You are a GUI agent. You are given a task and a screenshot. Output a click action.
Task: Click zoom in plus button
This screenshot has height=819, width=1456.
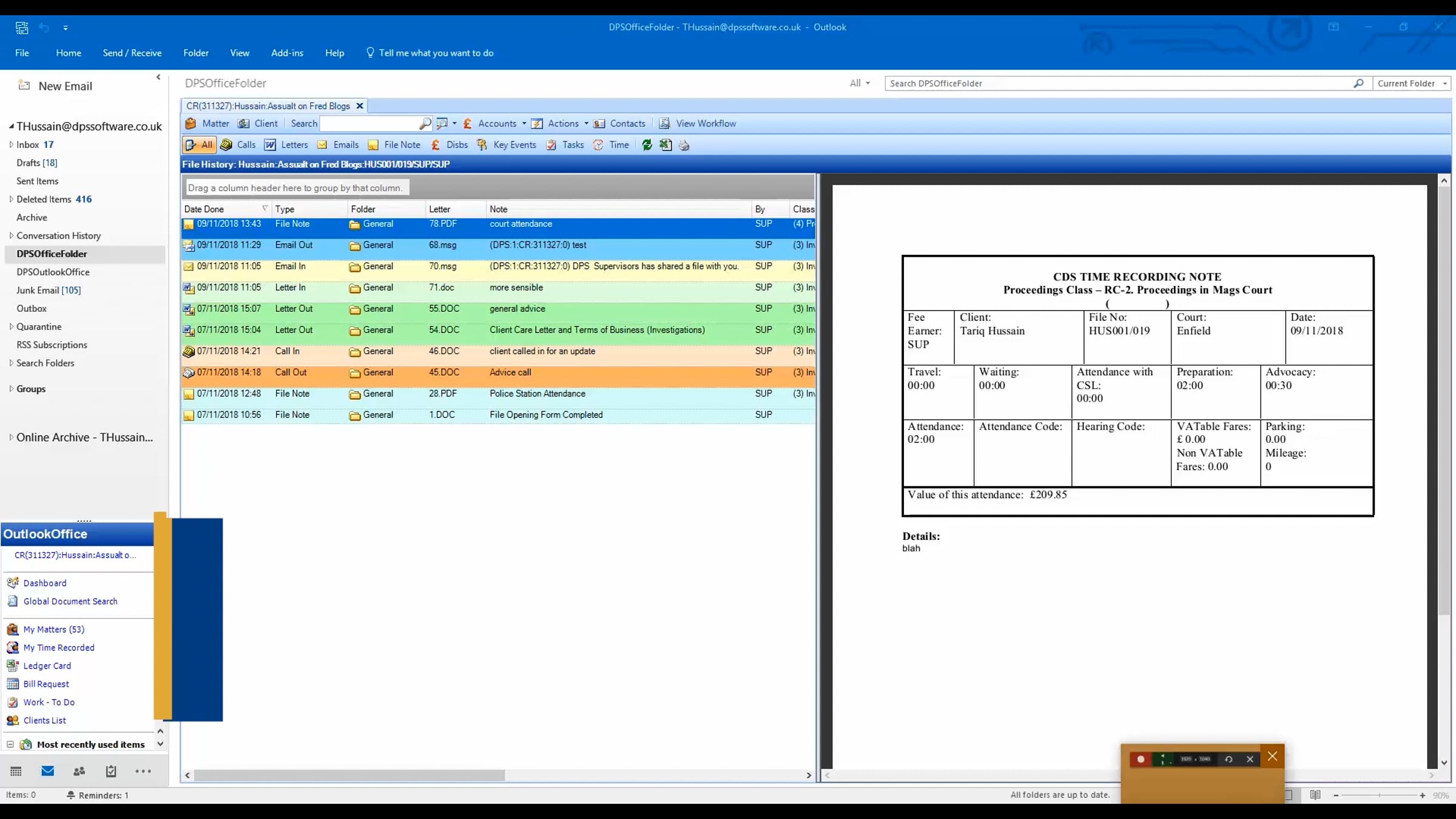click(1423, 795)
